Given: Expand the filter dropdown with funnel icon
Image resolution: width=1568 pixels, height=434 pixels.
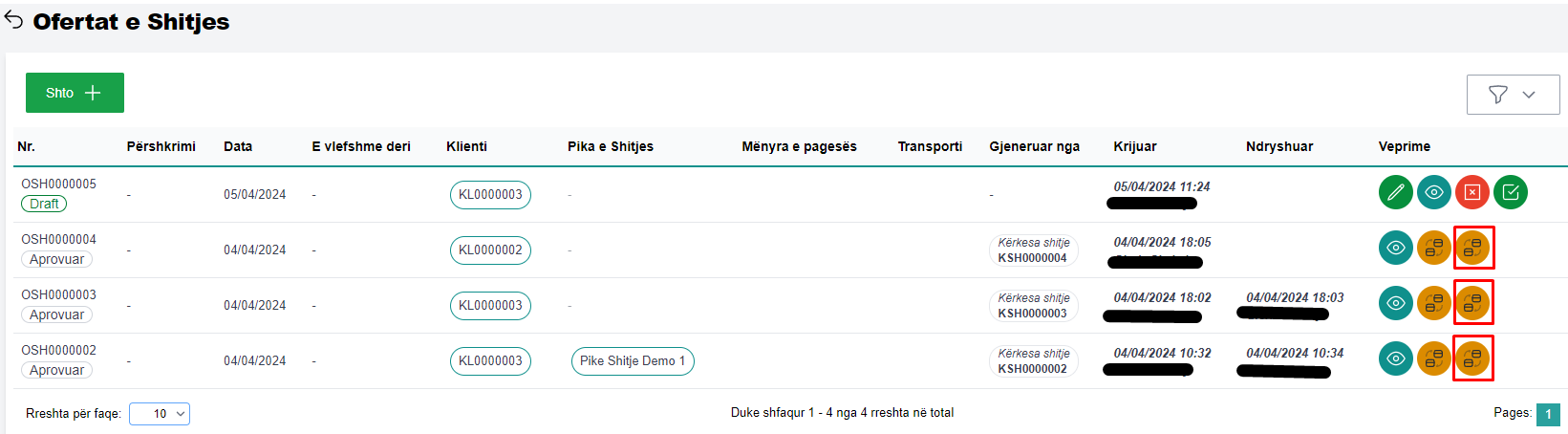Looking at the screenshot, I should tap(1513, 94).
